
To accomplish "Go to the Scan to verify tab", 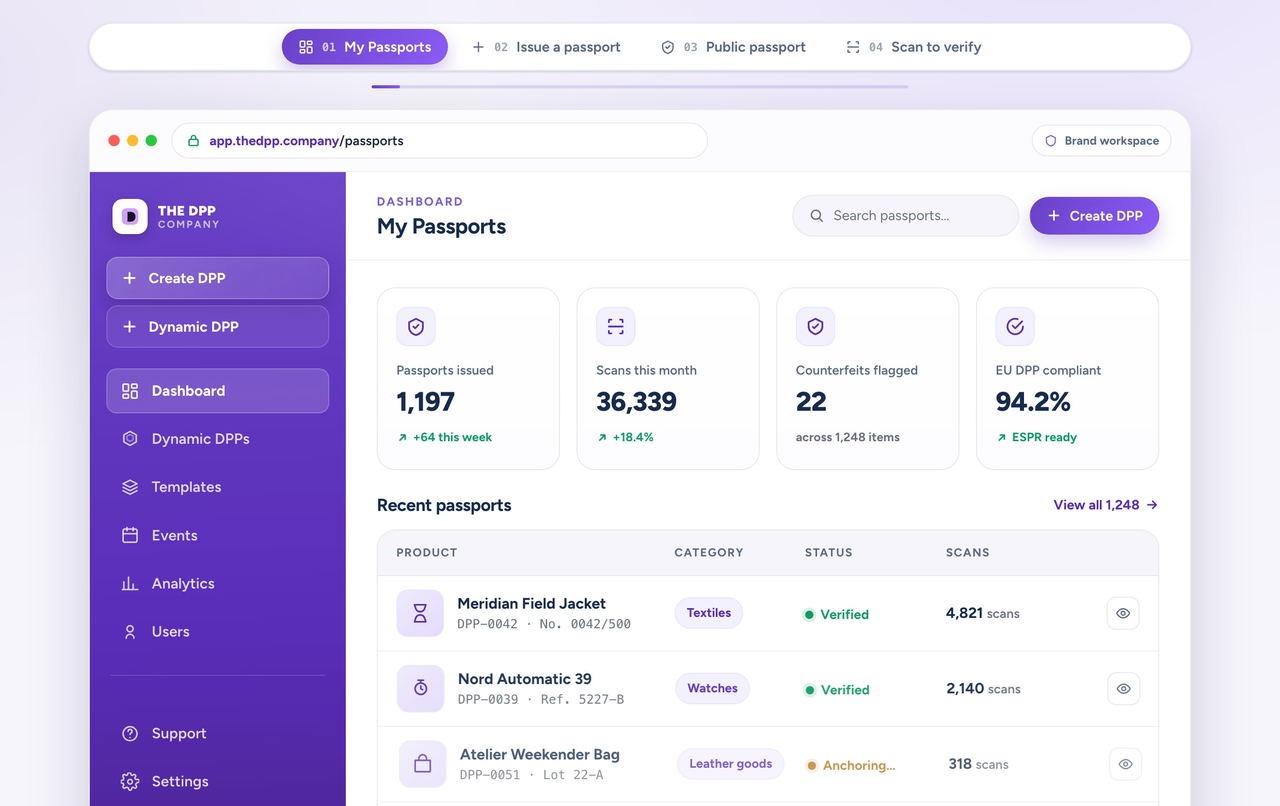I will [x=914, y=47].
